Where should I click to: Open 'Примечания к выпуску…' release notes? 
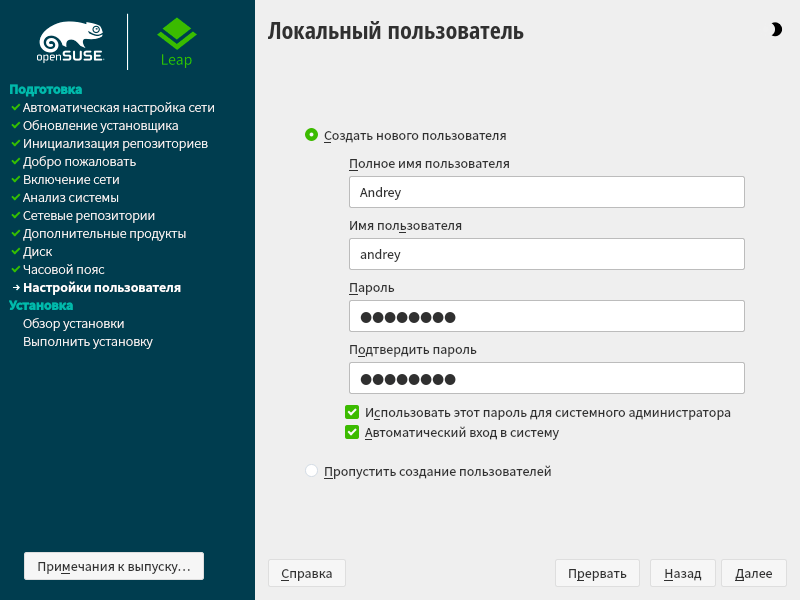point(114,566)
